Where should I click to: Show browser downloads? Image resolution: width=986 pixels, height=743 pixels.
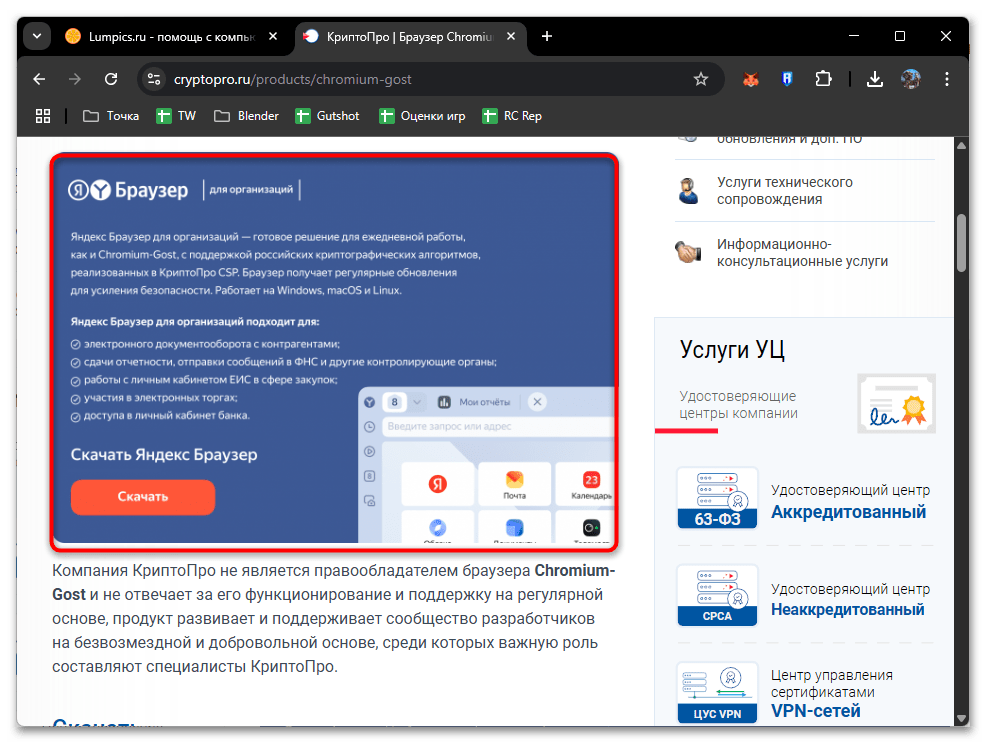tap(875, 79)
